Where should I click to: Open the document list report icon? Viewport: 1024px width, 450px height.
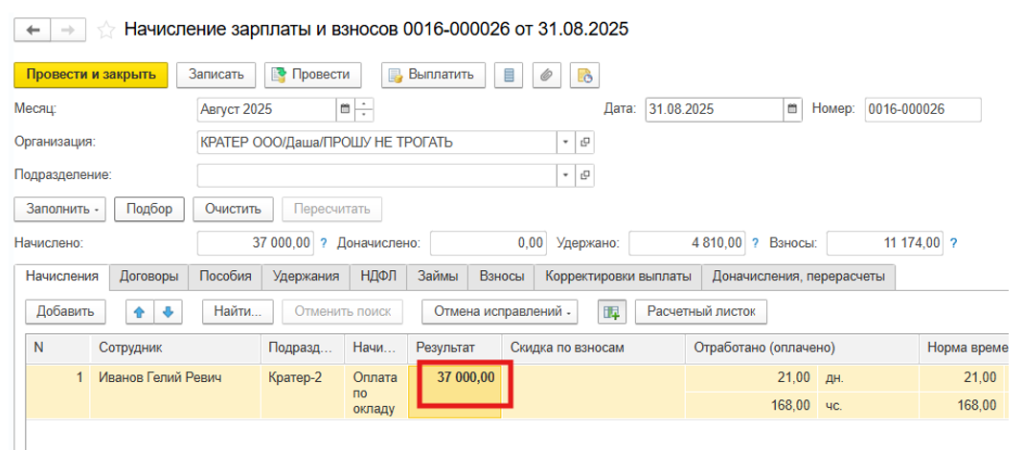[511, 74]
